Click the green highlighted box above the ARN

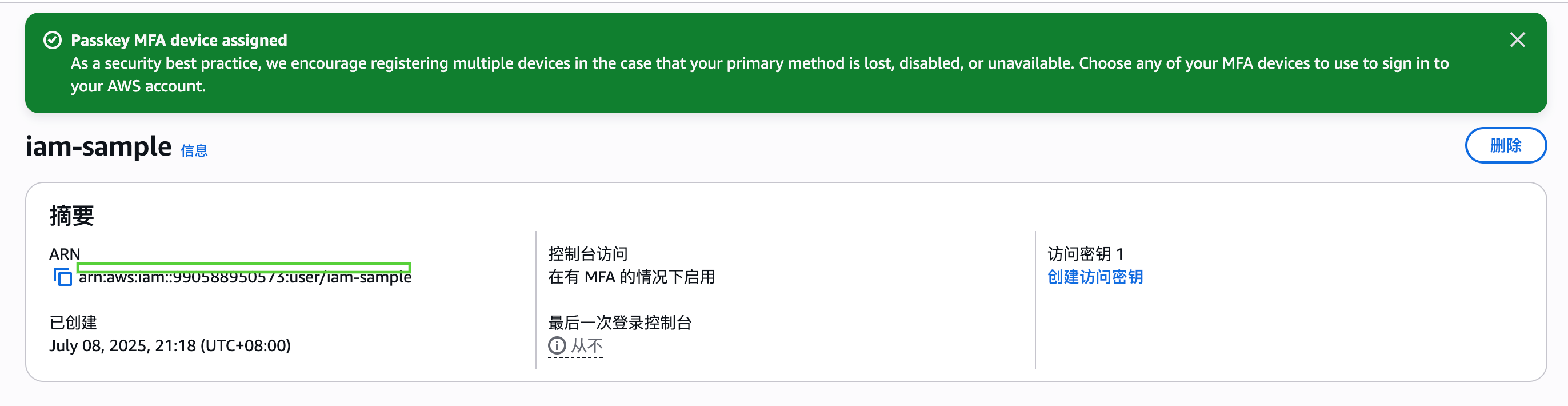245,266
